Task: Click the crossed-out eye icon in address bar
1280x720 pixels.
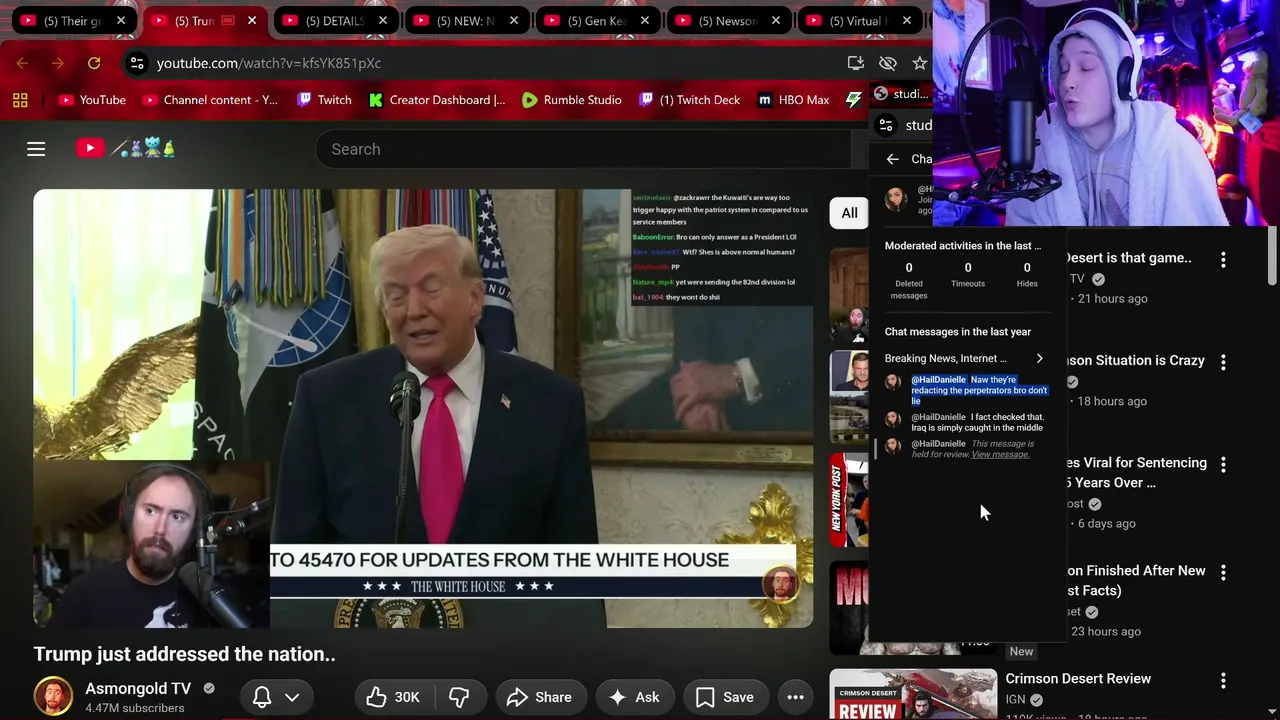Action: (x=887, y=63)
